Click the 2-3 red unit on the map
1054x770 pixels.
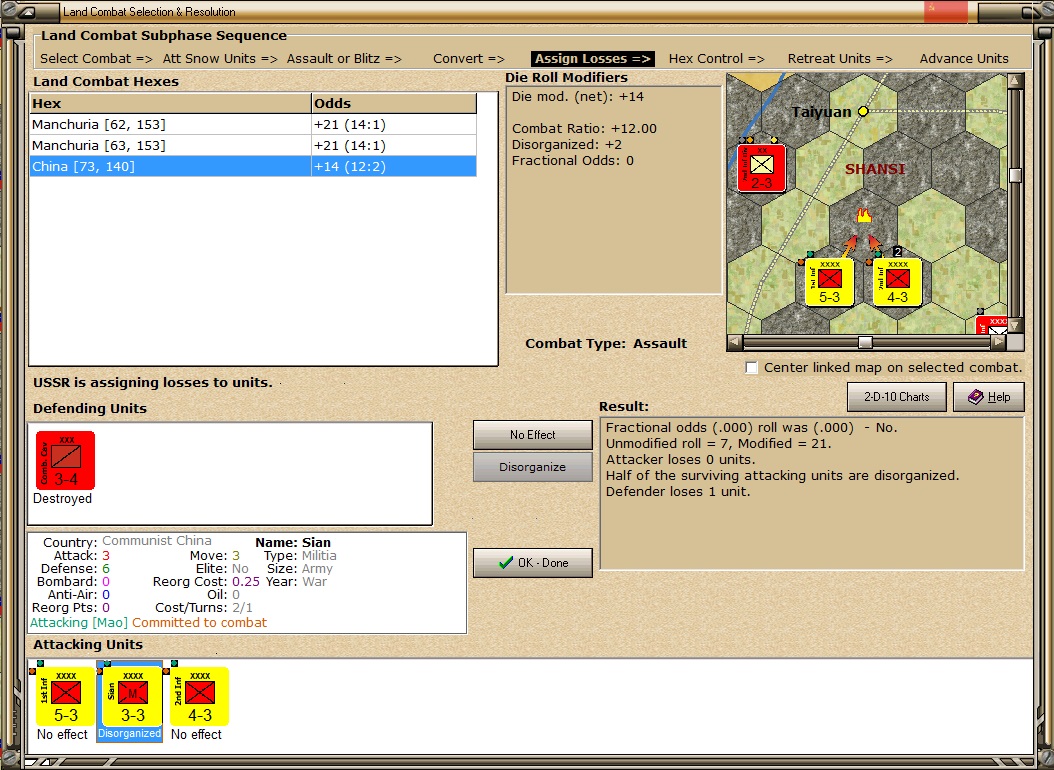762,167
